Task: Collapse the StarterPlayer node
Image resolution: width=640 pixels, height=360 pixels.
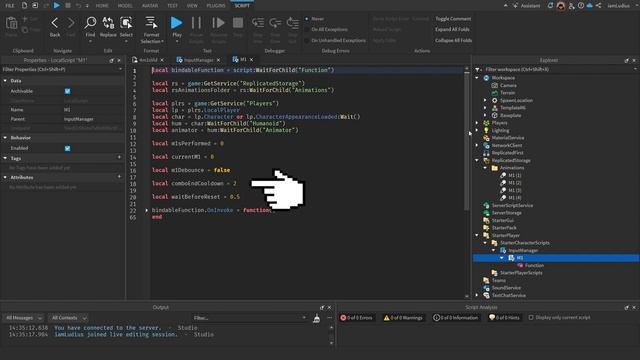Action: pyautogui.click(x=477, y=236)
